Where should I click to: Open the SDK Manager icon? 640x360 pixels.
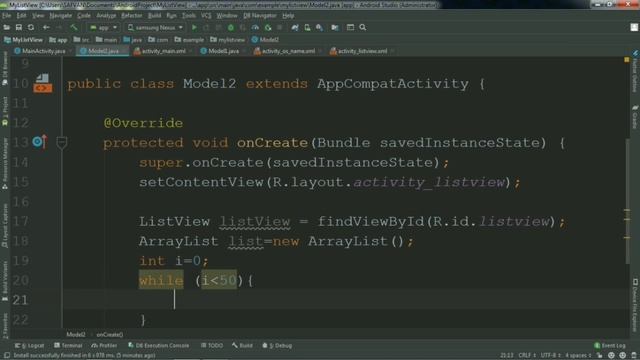(319, 27)
